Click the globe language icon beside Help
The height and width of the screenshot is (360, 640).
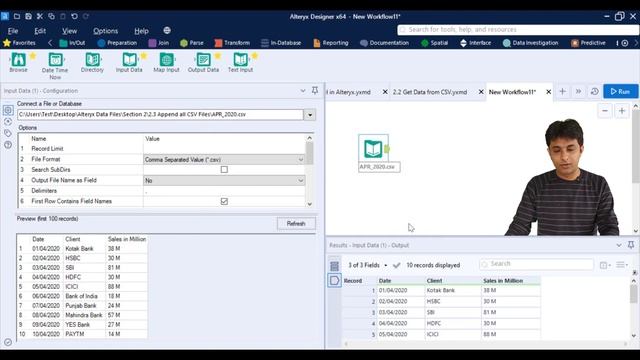pyautogui.click(x=167, y=31)
